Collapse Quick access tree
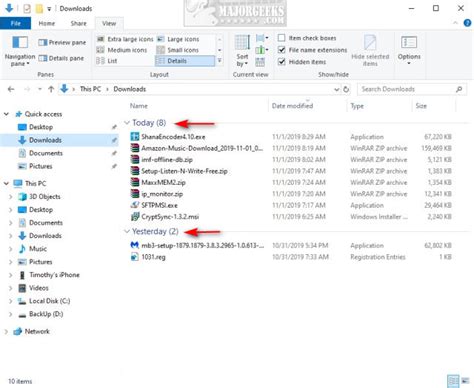The height and width of the screenshot is (388, 474). (6, 114)
